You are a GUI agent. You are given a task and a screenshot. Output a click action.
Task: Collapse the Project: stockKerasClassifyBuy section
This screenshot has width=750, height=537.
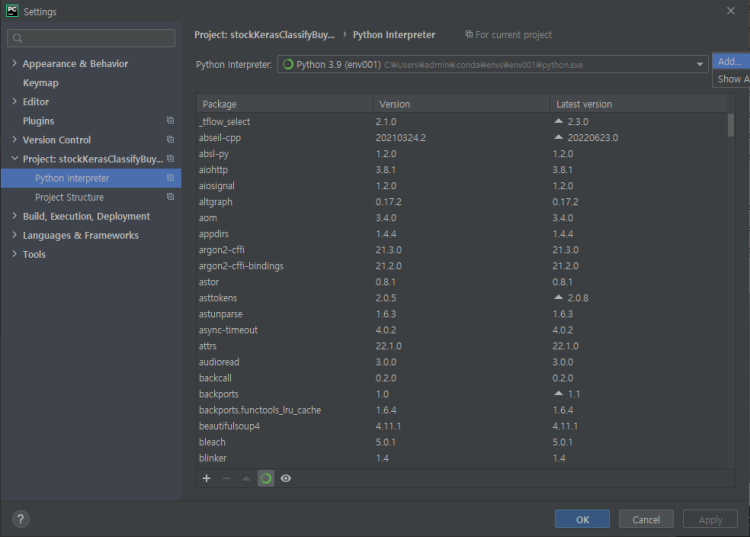tap(14, 158)
